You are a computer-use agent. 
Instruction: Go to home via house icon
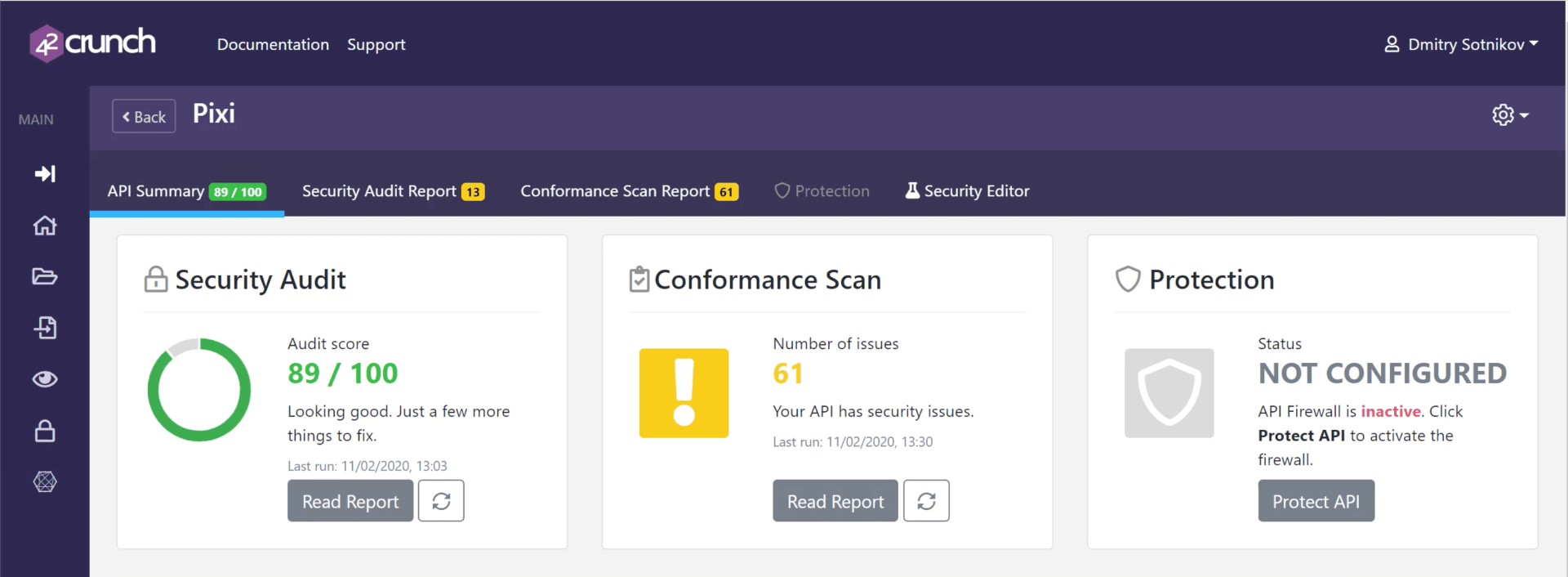pyautogui.click(x=45, y=226)
